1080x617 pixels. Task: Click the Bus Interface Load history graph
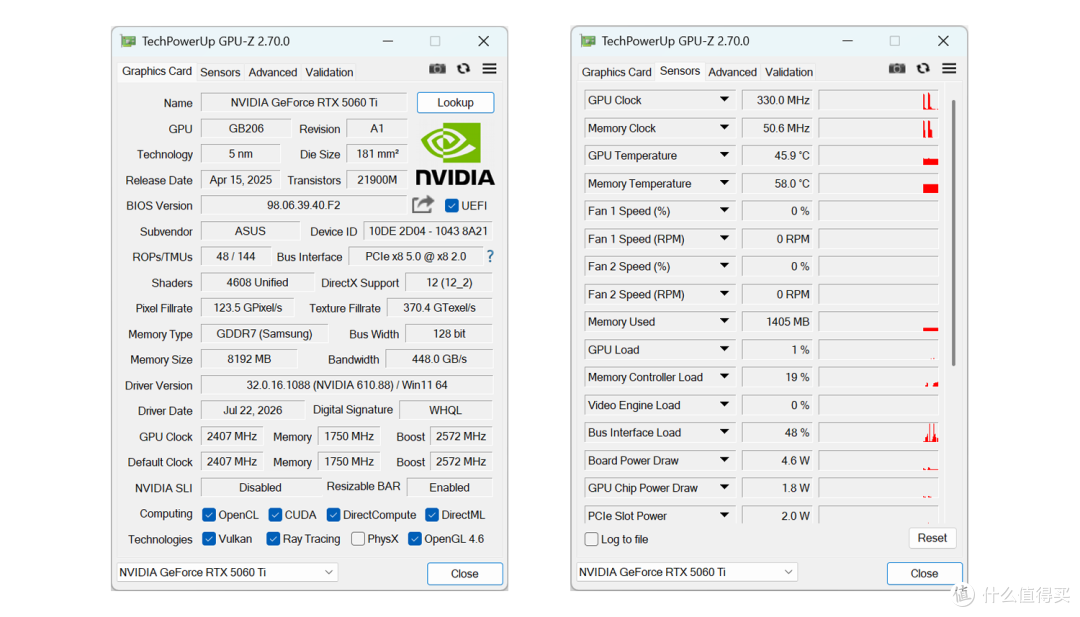click(878, 433)
